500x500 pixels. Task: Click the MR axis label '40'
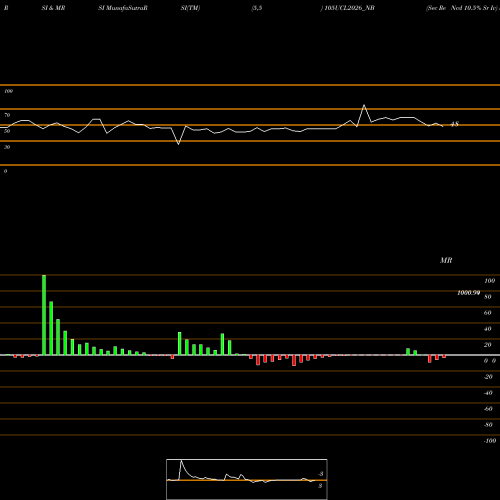pos(488,329)
